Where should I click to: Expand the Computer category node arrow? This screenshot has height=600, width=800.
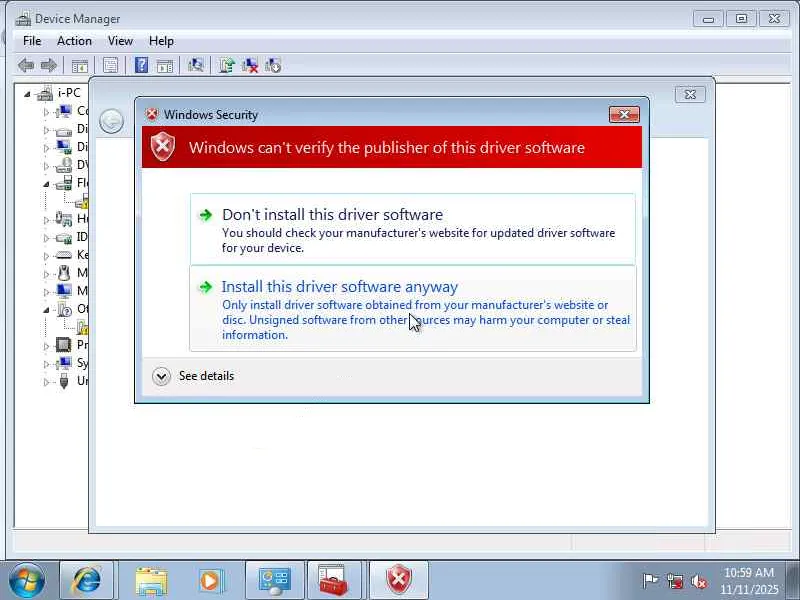pyautogui.click(x=46, y=112)
